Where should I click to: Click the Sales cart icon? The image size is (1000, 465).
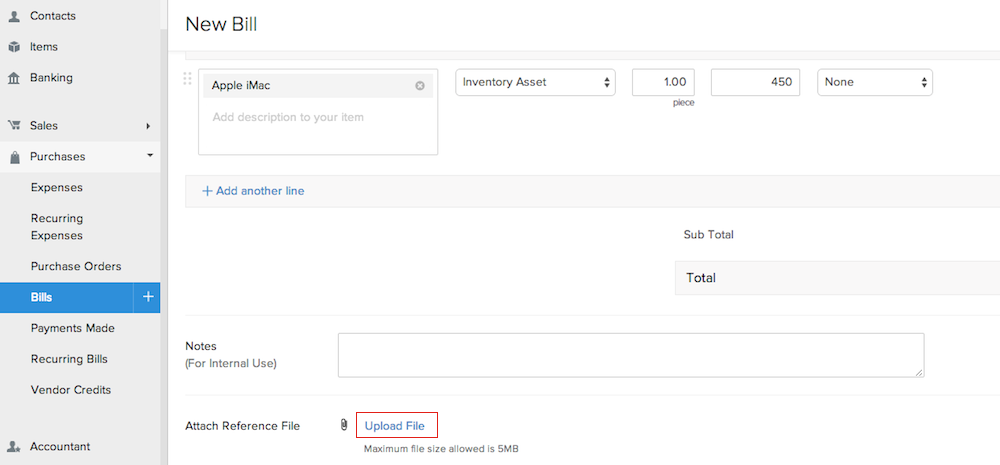coord(14,126)
